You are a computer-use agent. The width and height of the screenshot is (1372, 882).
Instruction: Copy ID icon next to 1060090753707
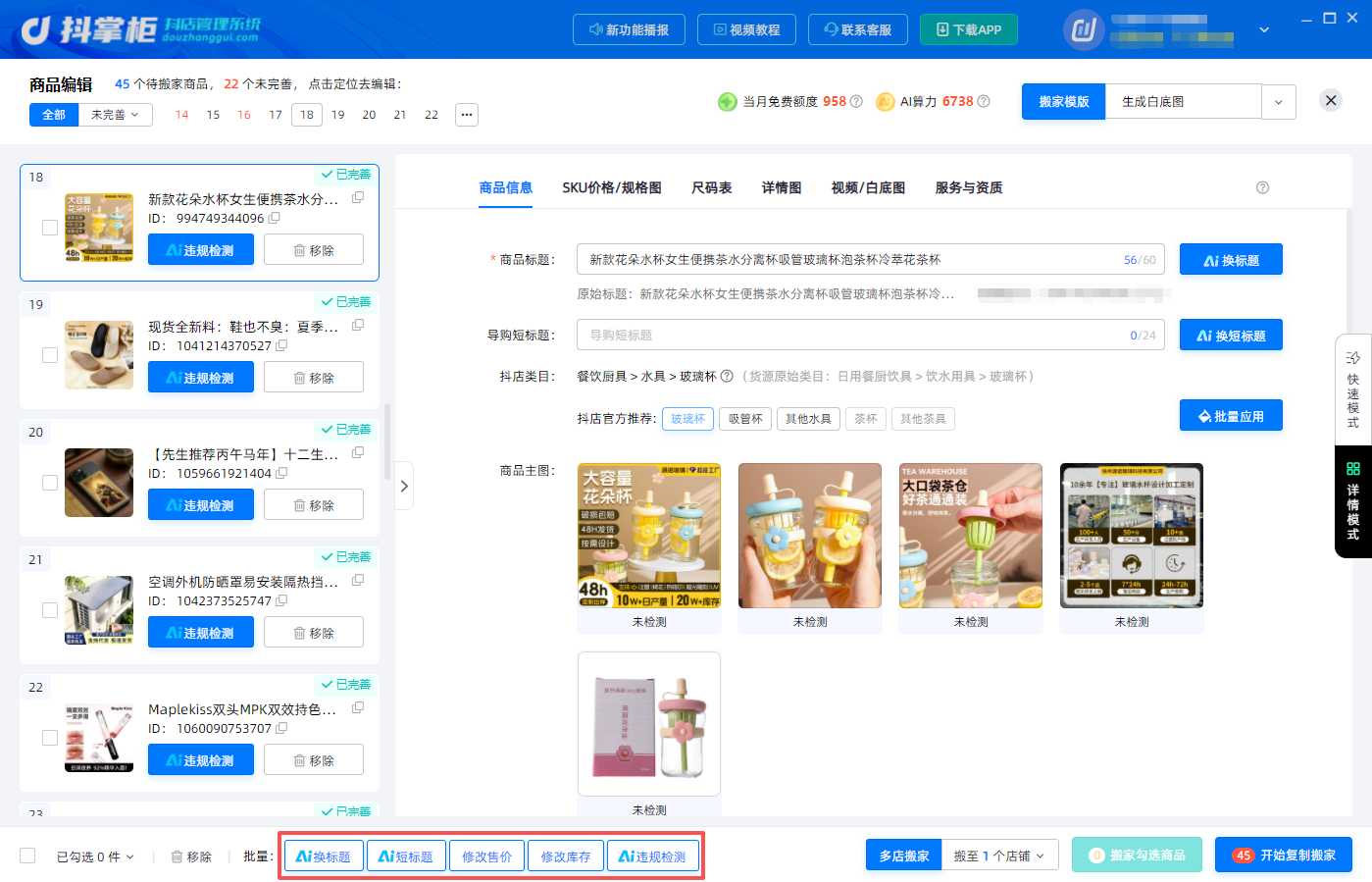[281, 729]
